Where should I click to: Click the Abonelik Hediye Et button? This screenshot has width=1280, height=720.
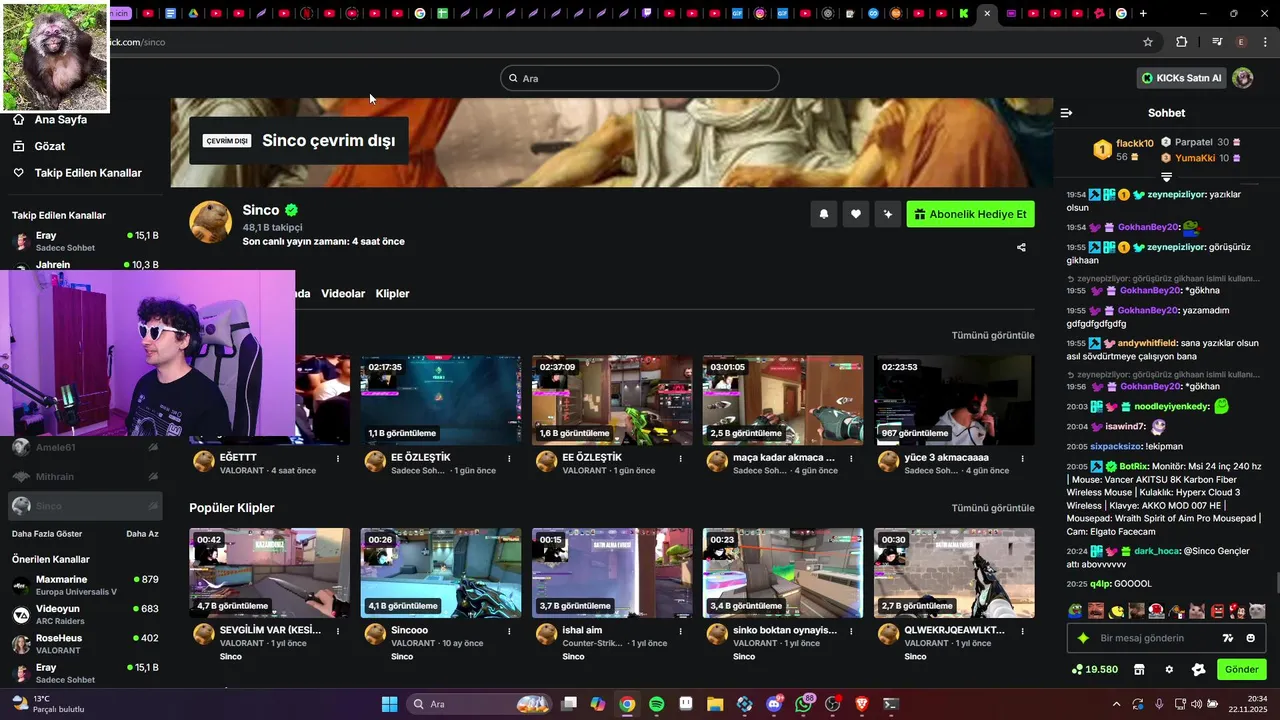coord(970,214)
